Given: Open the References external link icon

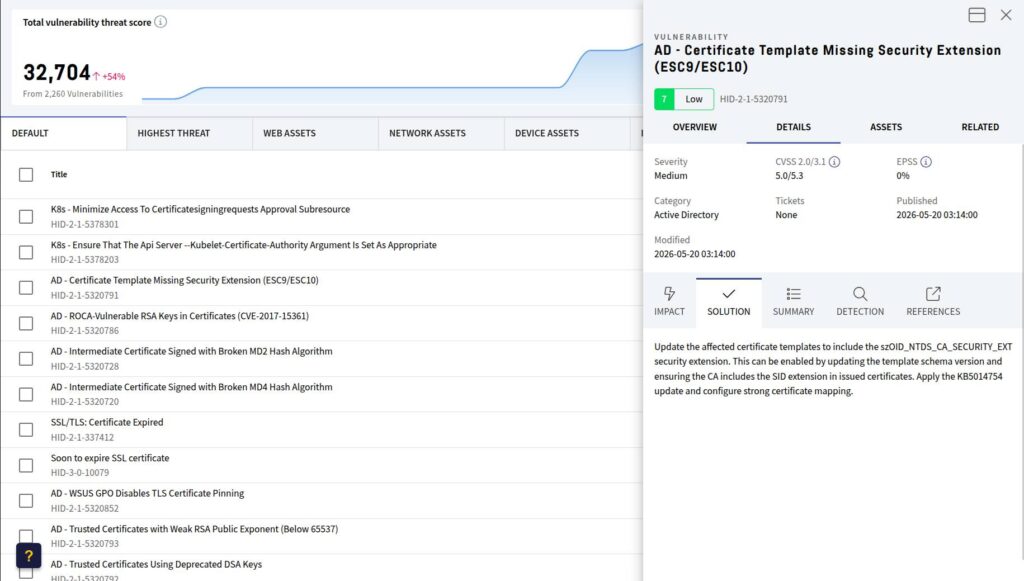Looking at the screenshot, I should click(x=933, y=294).
